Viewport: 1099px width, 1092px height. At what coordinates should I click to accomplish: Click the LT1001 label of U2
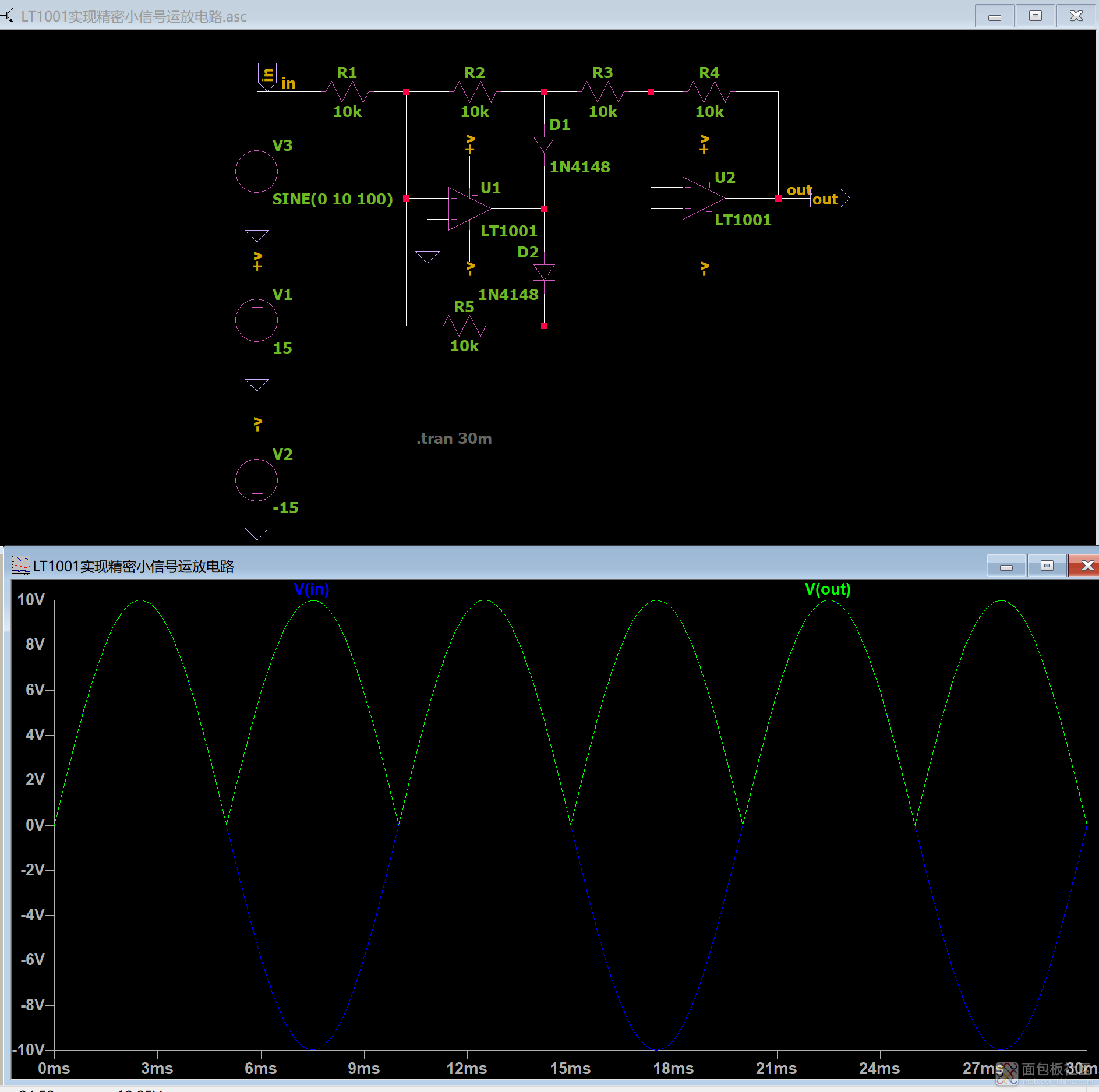(x=743, y=220)
